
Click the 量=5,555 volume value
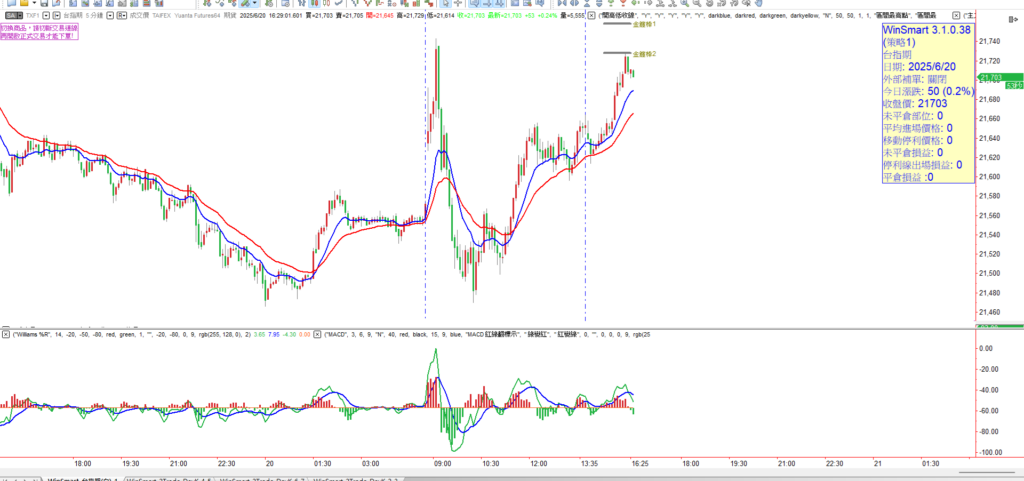click(x=571, y=15)
